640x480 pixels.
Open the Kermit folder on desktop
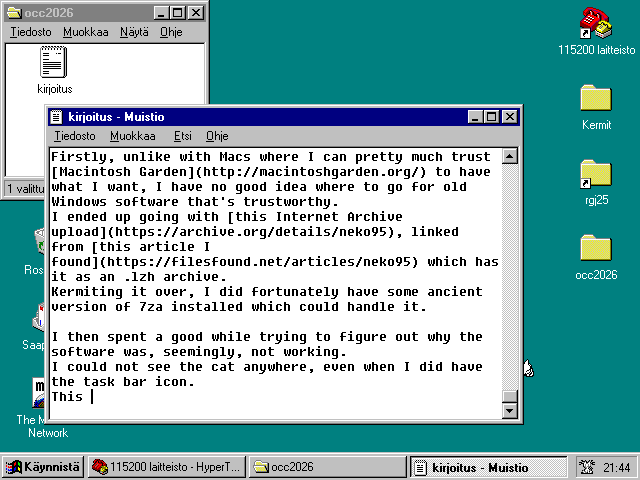[596, 107]
